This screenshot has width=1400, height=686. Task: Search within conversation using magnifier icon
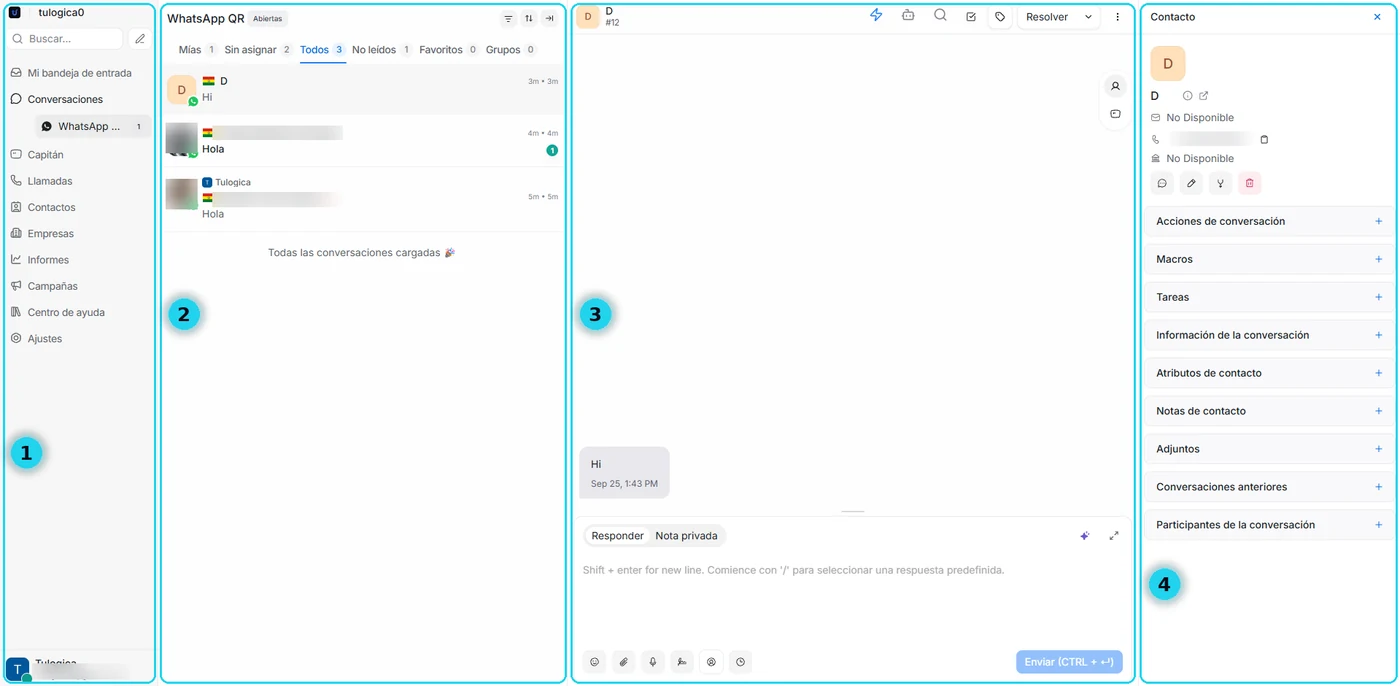[x=940, y=16]
